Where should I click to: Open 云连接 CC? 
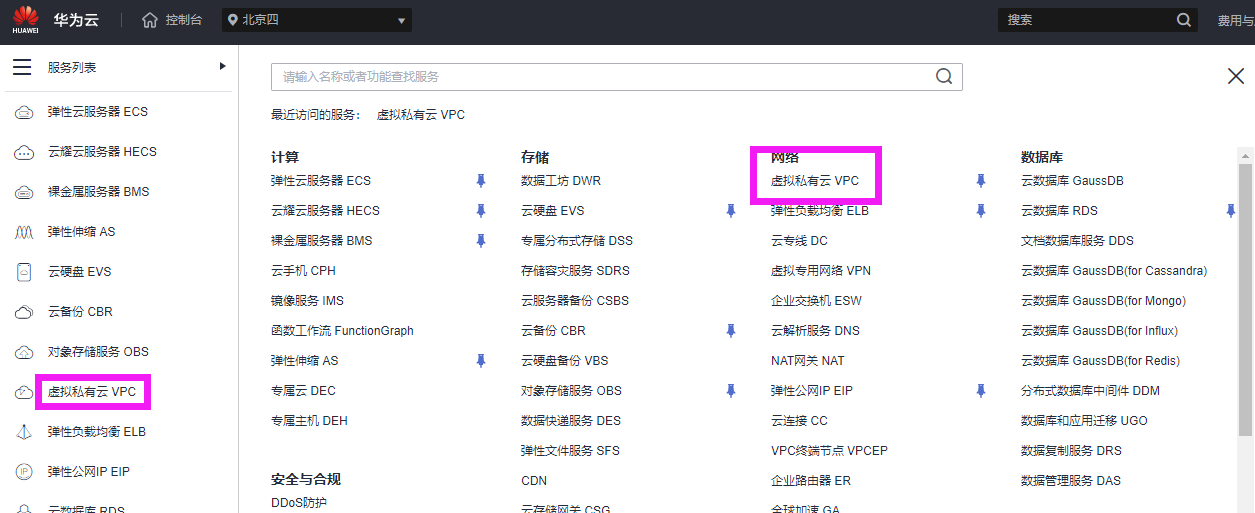click(x=799, y=421)
